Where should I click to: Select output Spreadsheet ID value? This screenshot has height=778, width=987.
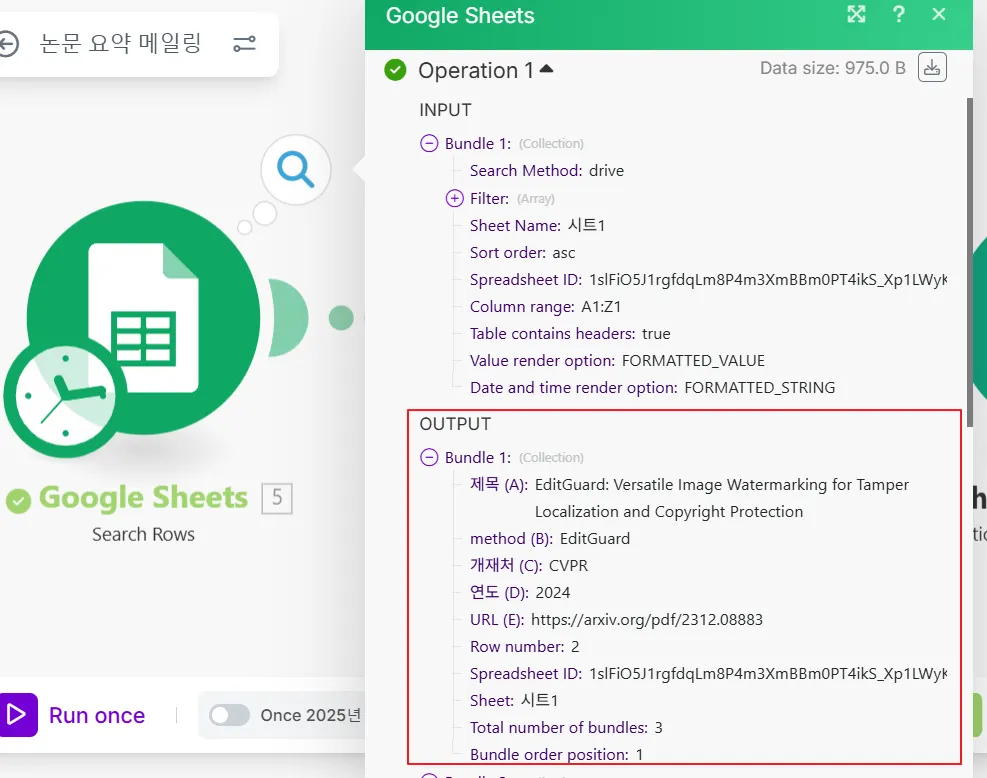coord(768,674)
